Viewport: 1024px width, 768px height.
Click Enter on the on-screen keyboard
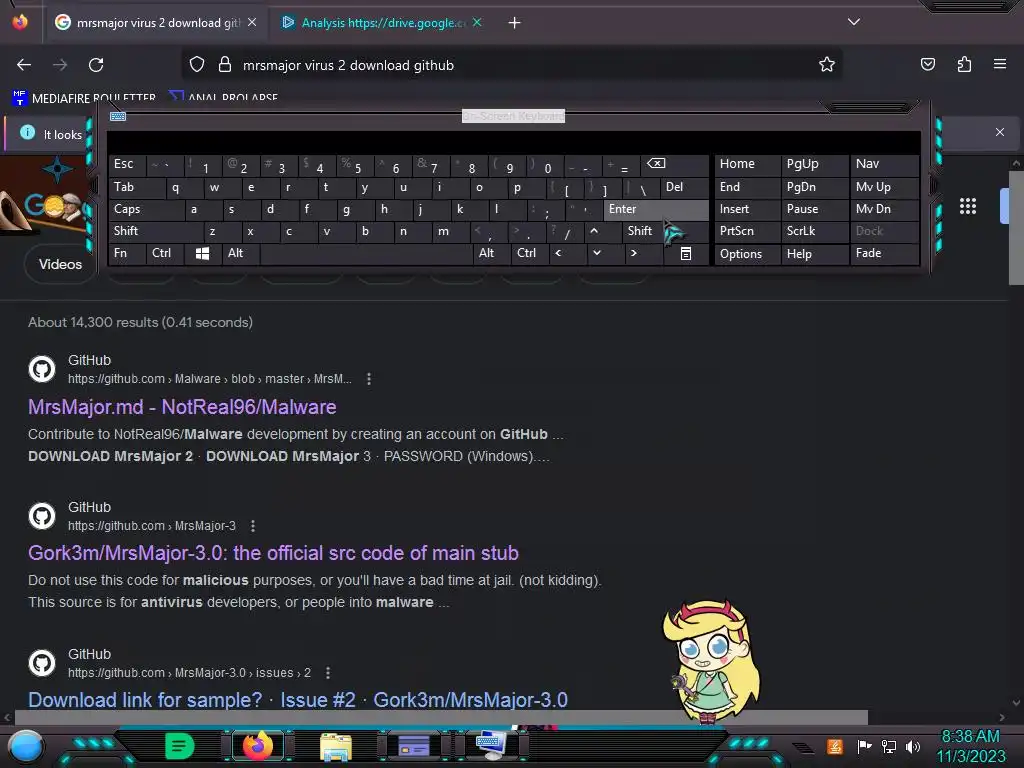click(x=656, y=210)
